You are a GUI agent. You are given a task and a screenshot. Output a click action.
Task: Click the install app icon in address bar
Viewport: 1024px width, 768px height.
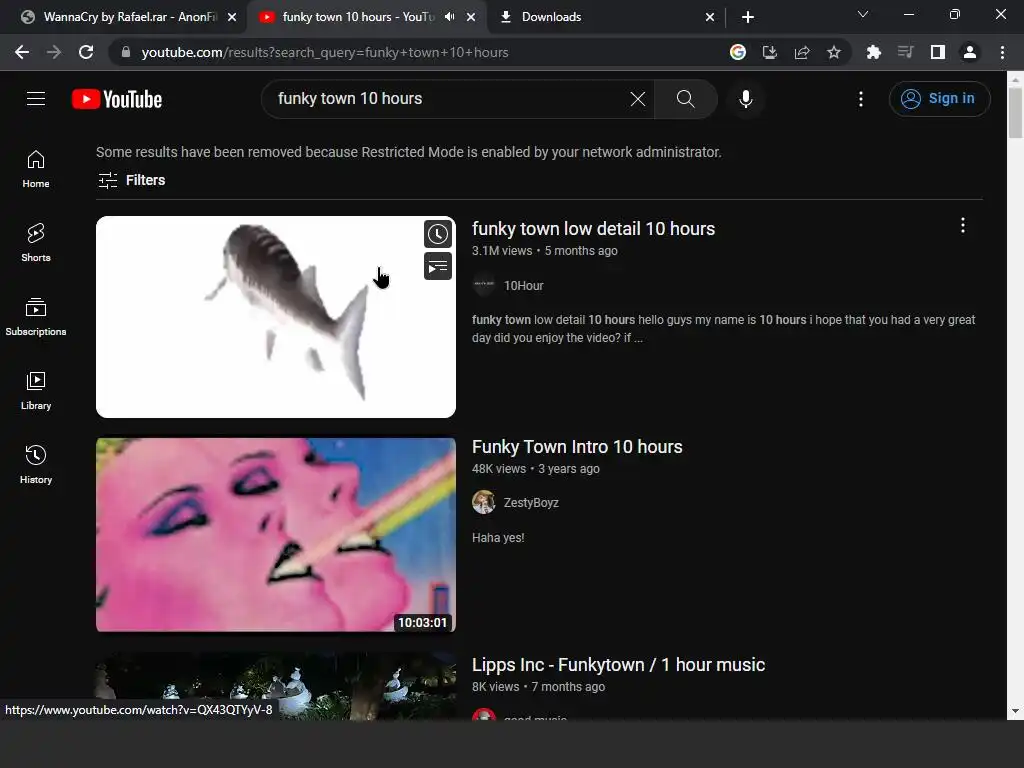pos(770,52)
